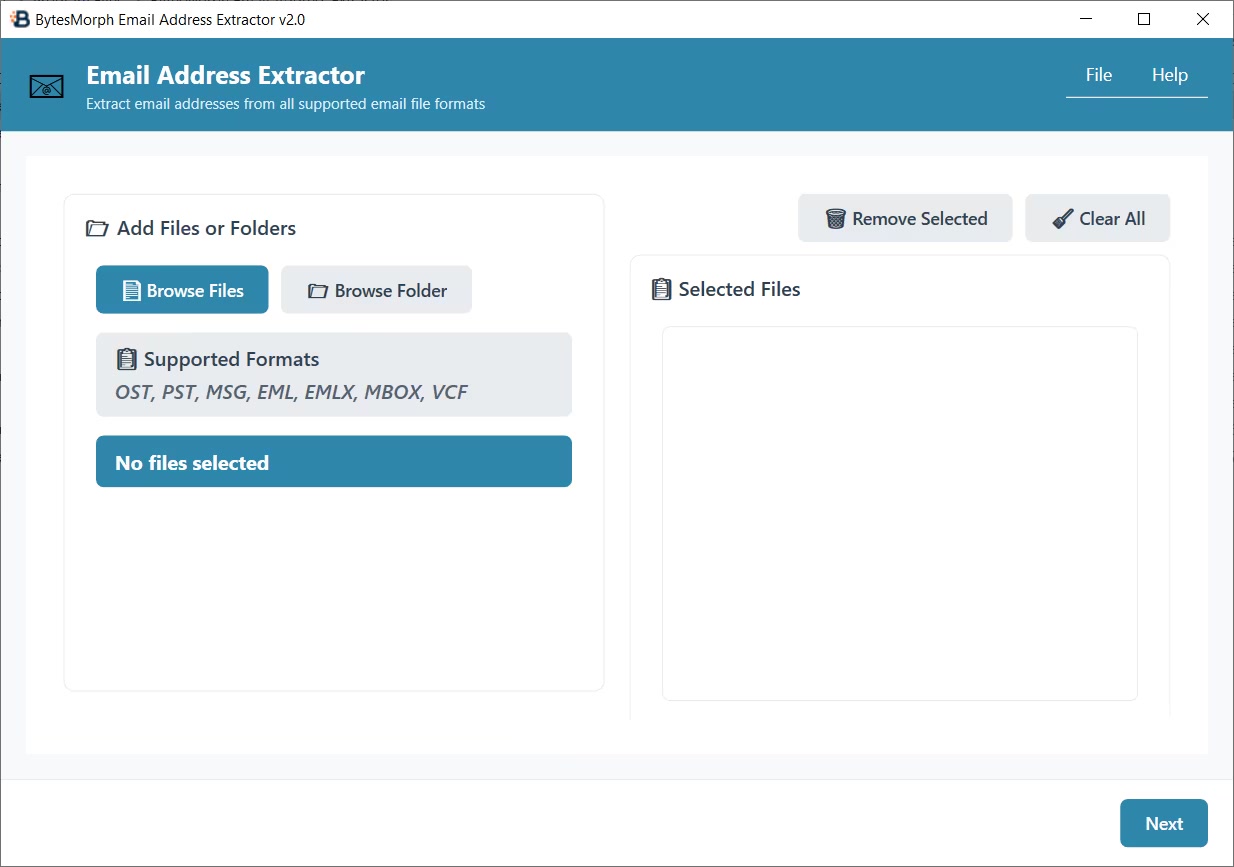This screenshot has width=1234, height=867.
Task: Click folder icon beside Add Files or Folders
Action: point(97,229)
